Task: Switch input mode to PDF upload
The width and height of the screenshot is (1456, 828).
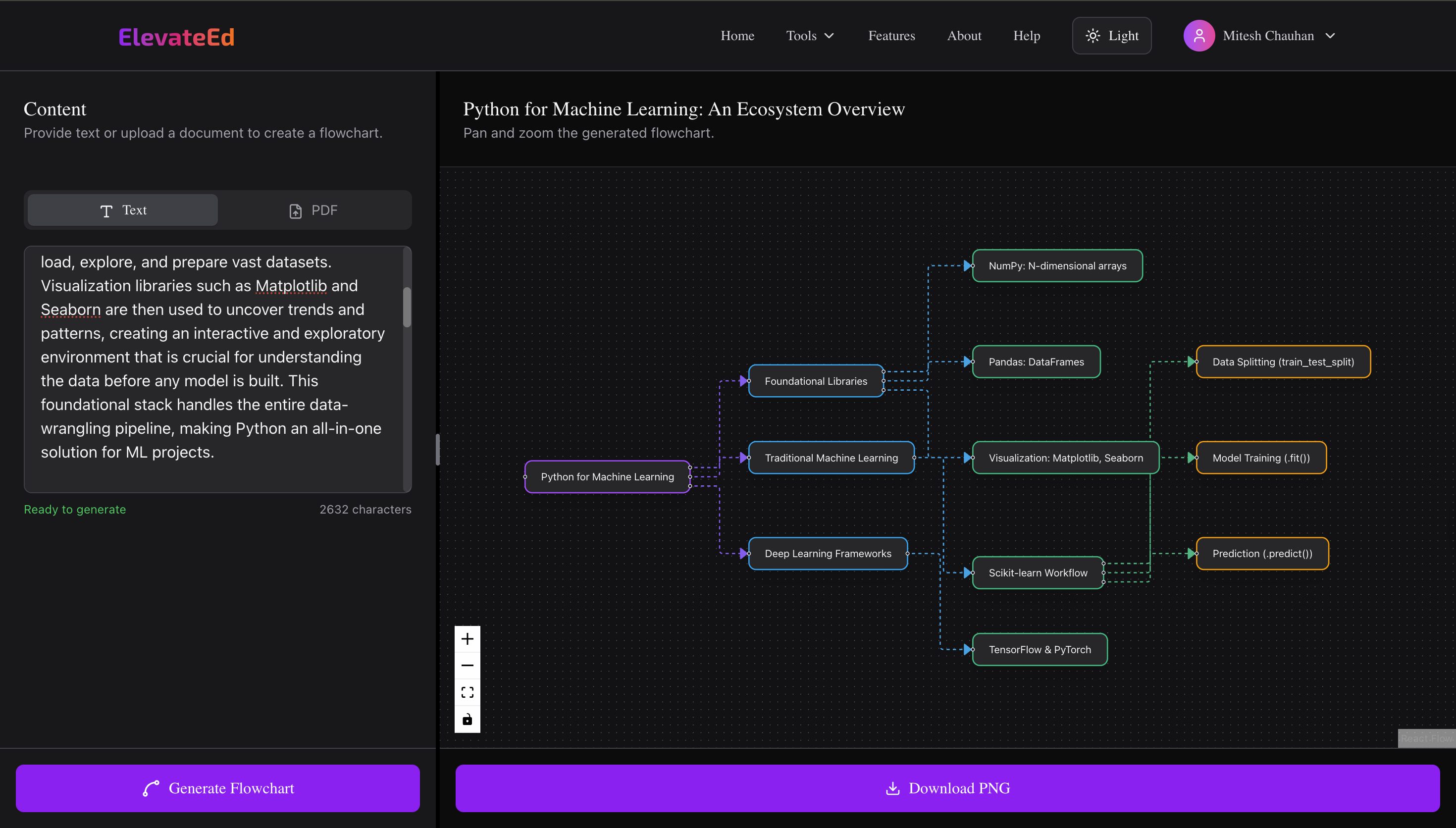Action: coord(314,210)
